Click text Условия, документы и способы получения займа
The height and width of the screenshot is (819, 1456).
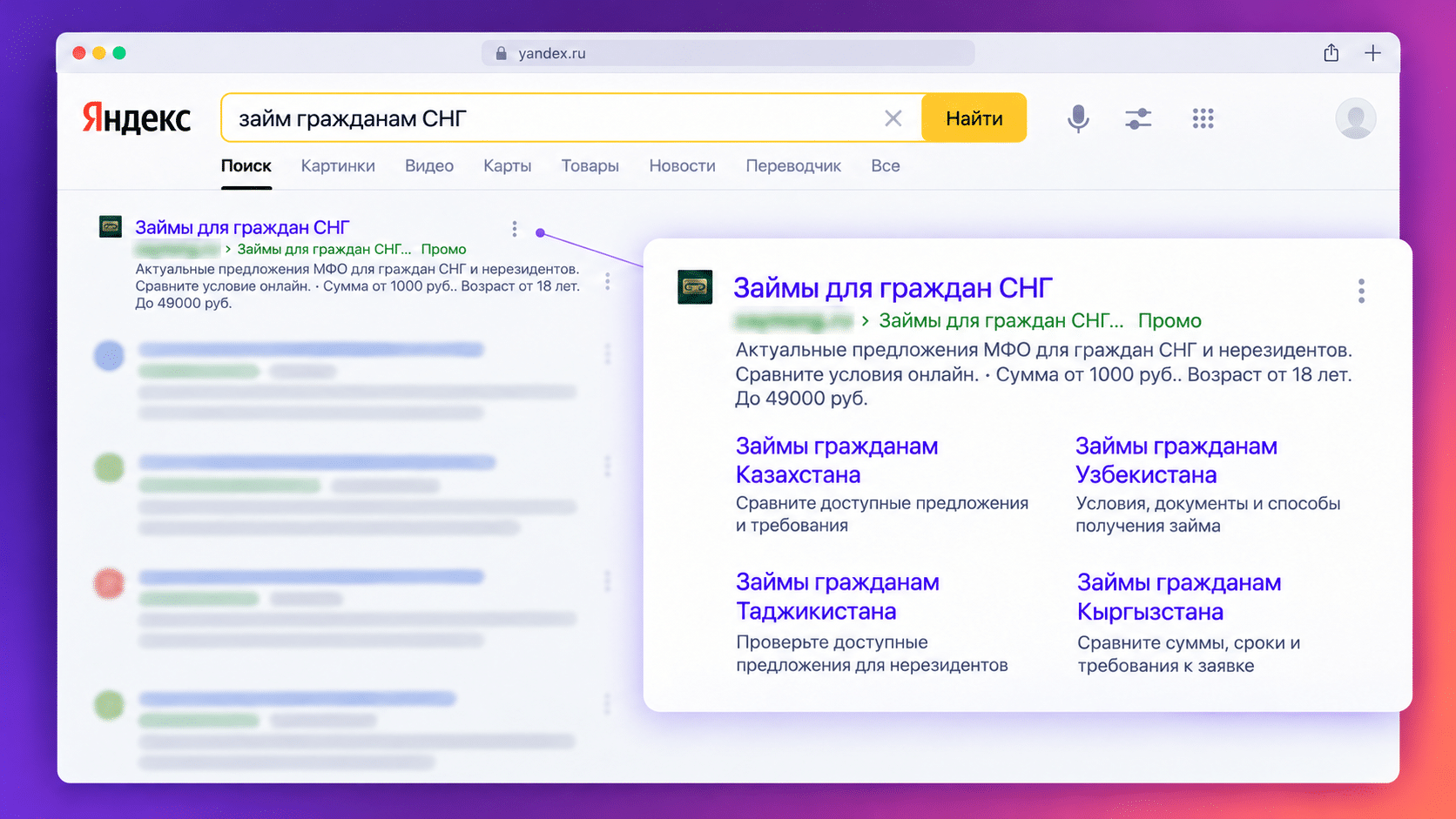click(x=1208, y=514)
